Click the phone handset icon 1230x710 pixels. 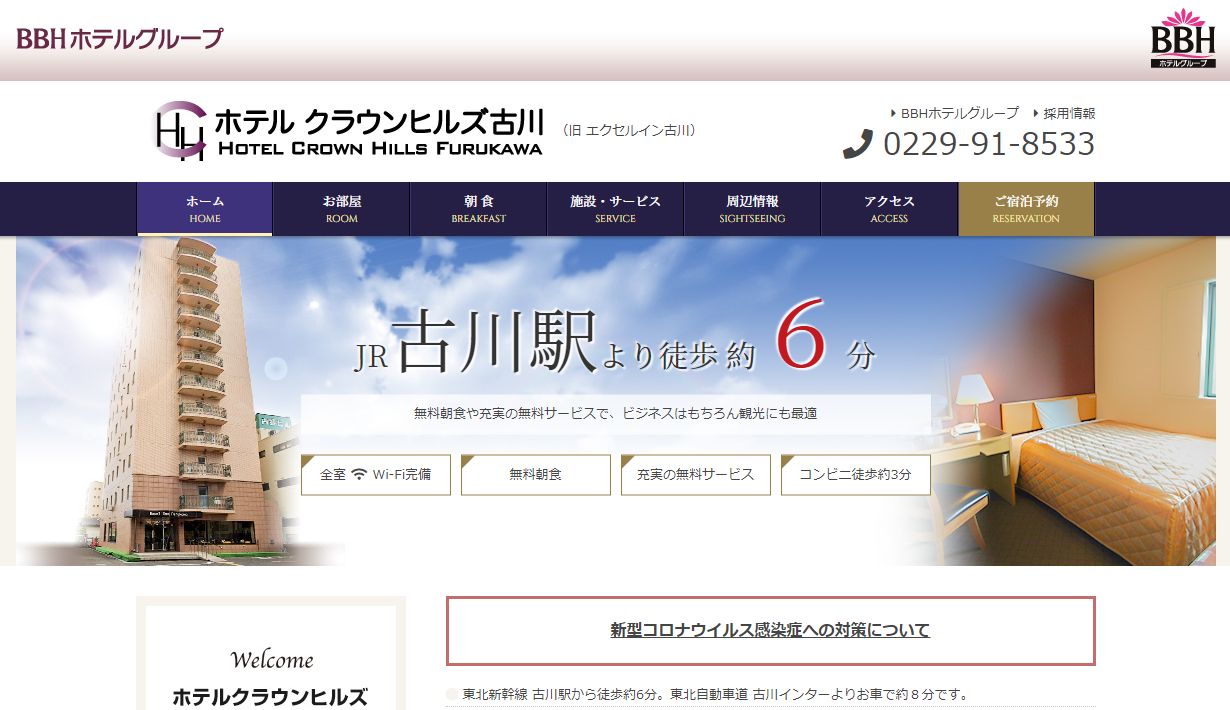(858, 144)
